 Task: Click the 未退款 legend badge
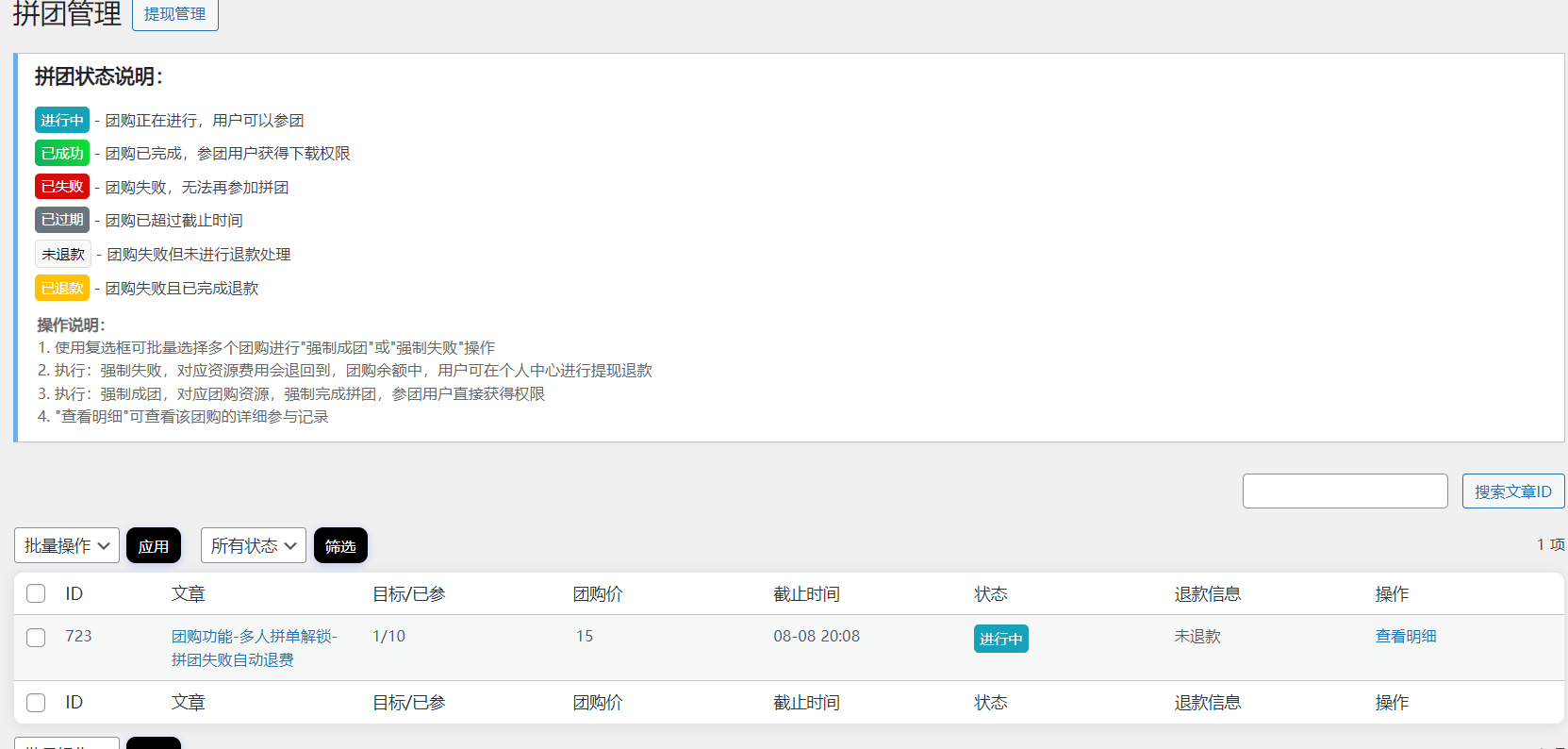coord(63,254)
